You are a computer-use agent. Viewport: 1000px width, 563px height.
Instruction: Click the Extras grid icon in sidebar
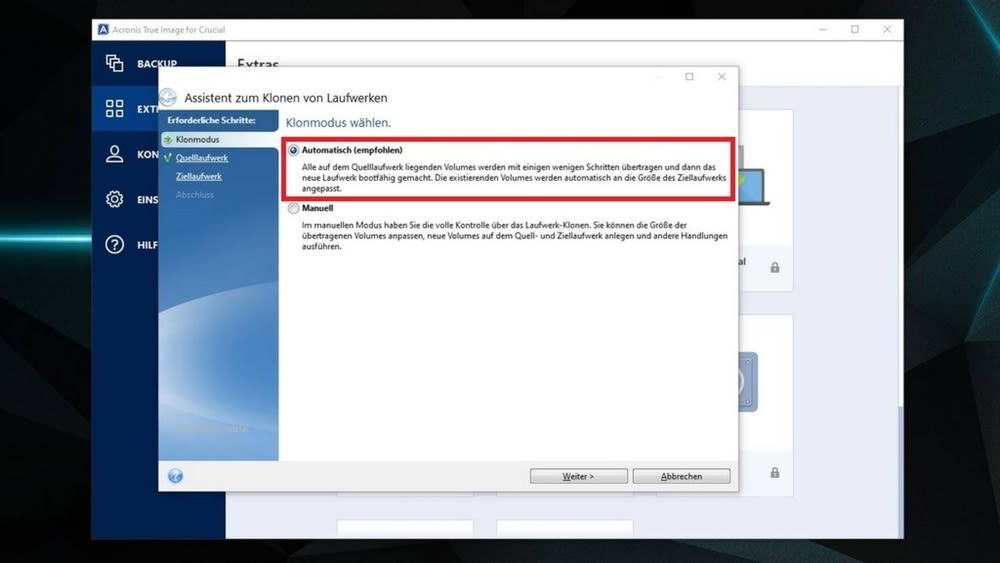(x=115, y=108)
